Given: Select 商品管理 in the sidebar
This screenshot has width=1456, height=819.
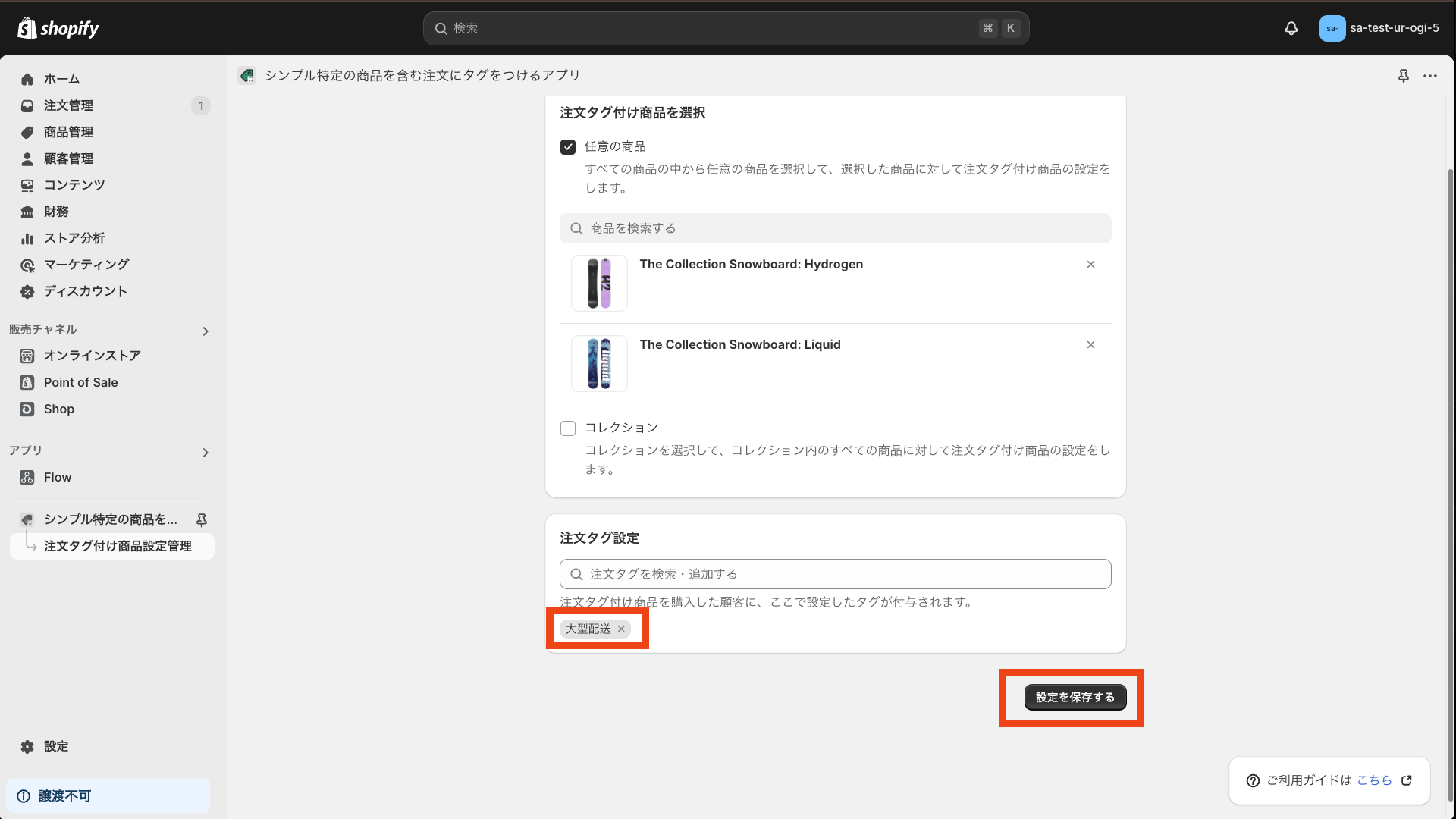Looking at the screenshot, I should (68, 132).
